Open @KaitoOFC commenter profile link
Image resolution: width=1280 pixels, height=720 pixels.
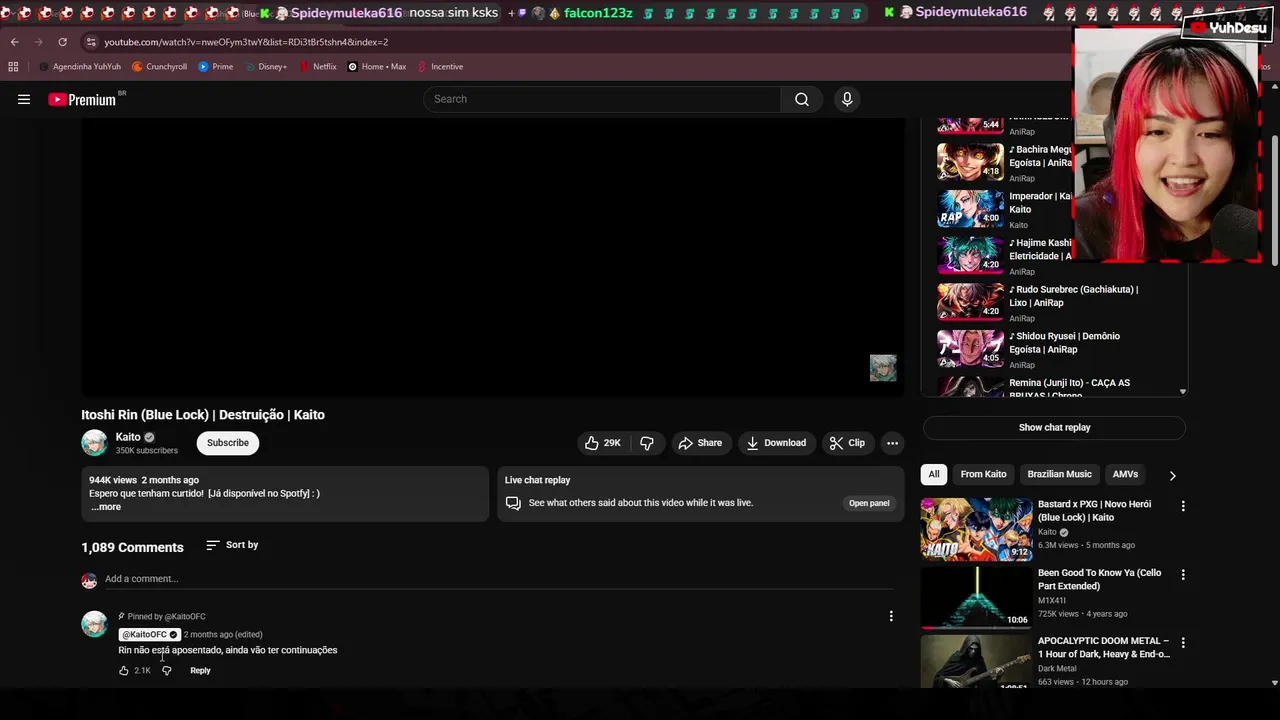point(149,634)
